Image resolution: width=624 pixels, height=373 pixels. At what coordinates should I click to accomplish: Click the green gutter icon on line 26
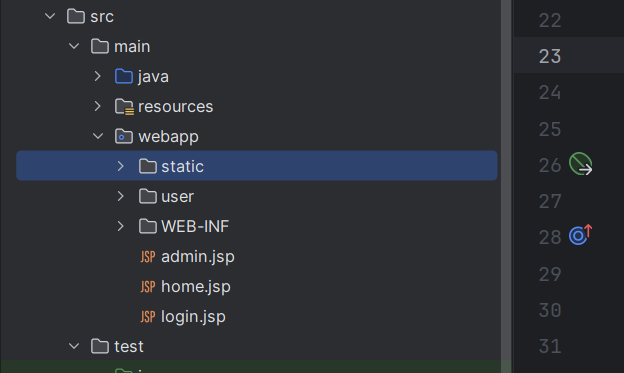tap(581, 164)
